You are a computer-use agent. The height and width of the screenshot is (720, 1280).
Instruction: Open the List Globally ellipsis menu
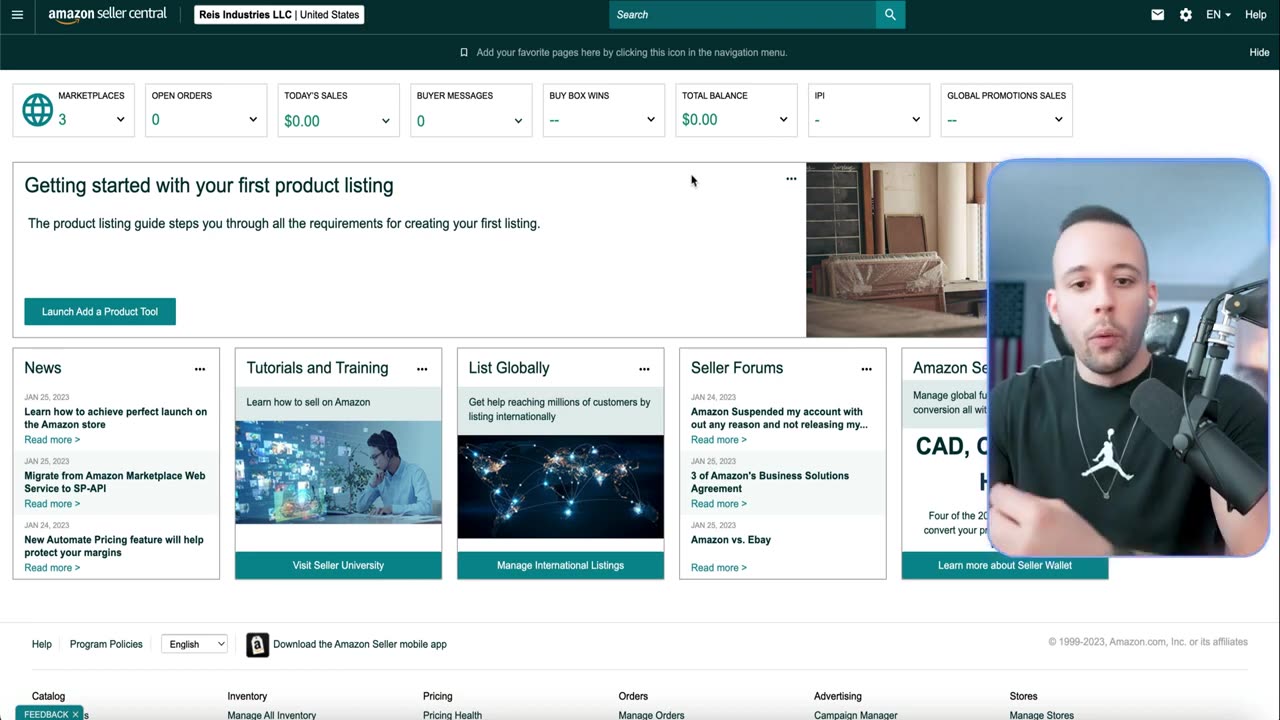pyautogui.click(x=644, y=369)
